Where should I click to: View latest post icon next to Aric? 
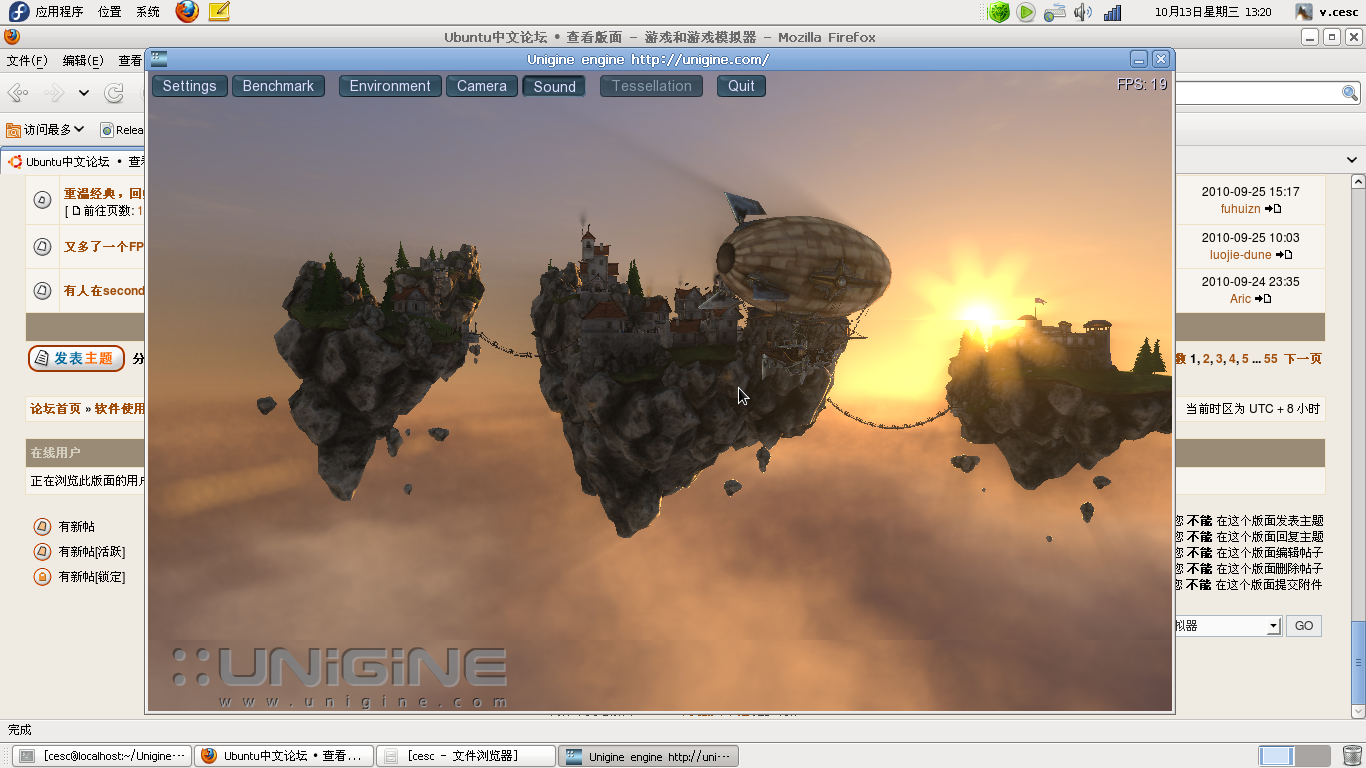pos(1263,299)
